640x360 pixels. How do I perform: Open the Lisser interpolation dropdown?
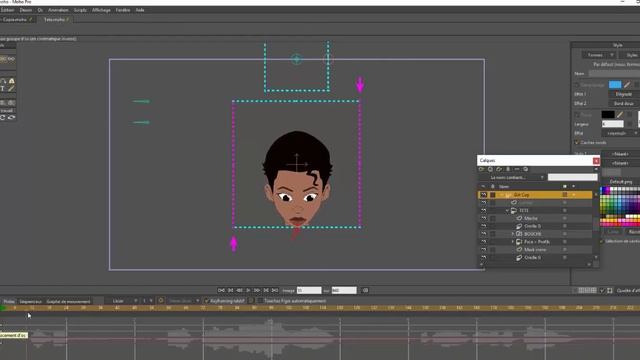click(x=125, y=301)
